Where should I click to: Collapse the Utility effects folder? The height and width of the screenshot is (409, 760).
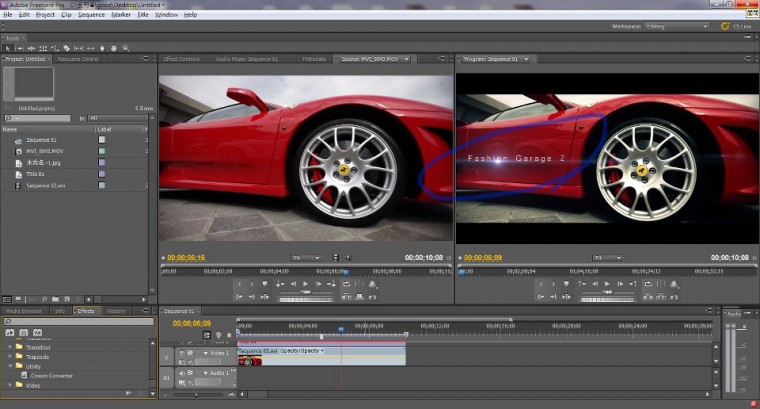[10, 366]
